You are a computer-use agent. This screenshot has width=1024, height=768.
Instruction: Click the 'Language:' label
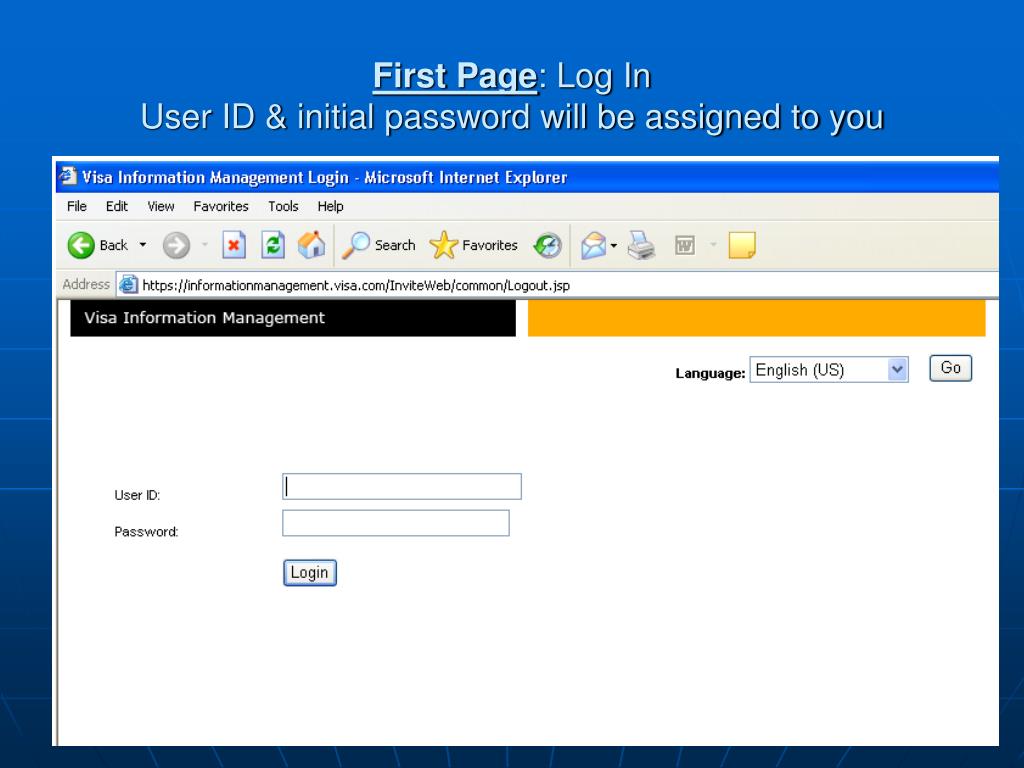click(710, 373)
